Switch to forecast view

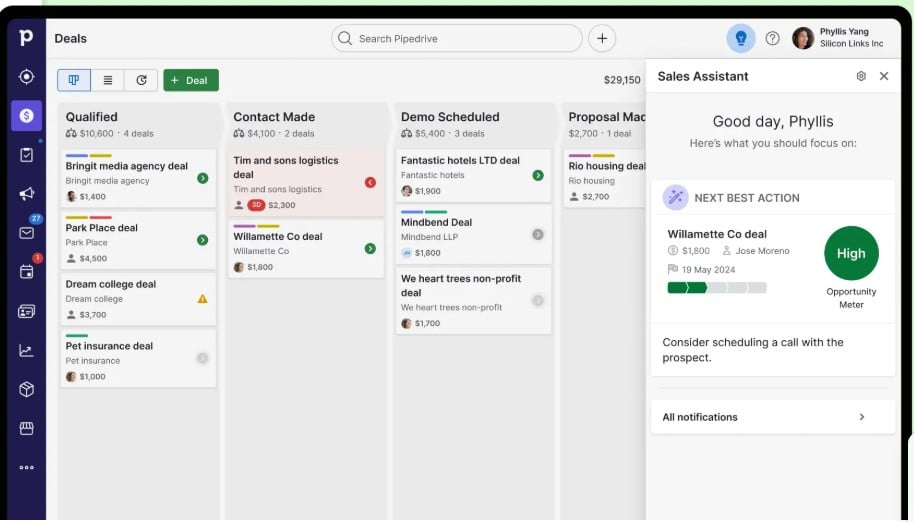point(141,80)
